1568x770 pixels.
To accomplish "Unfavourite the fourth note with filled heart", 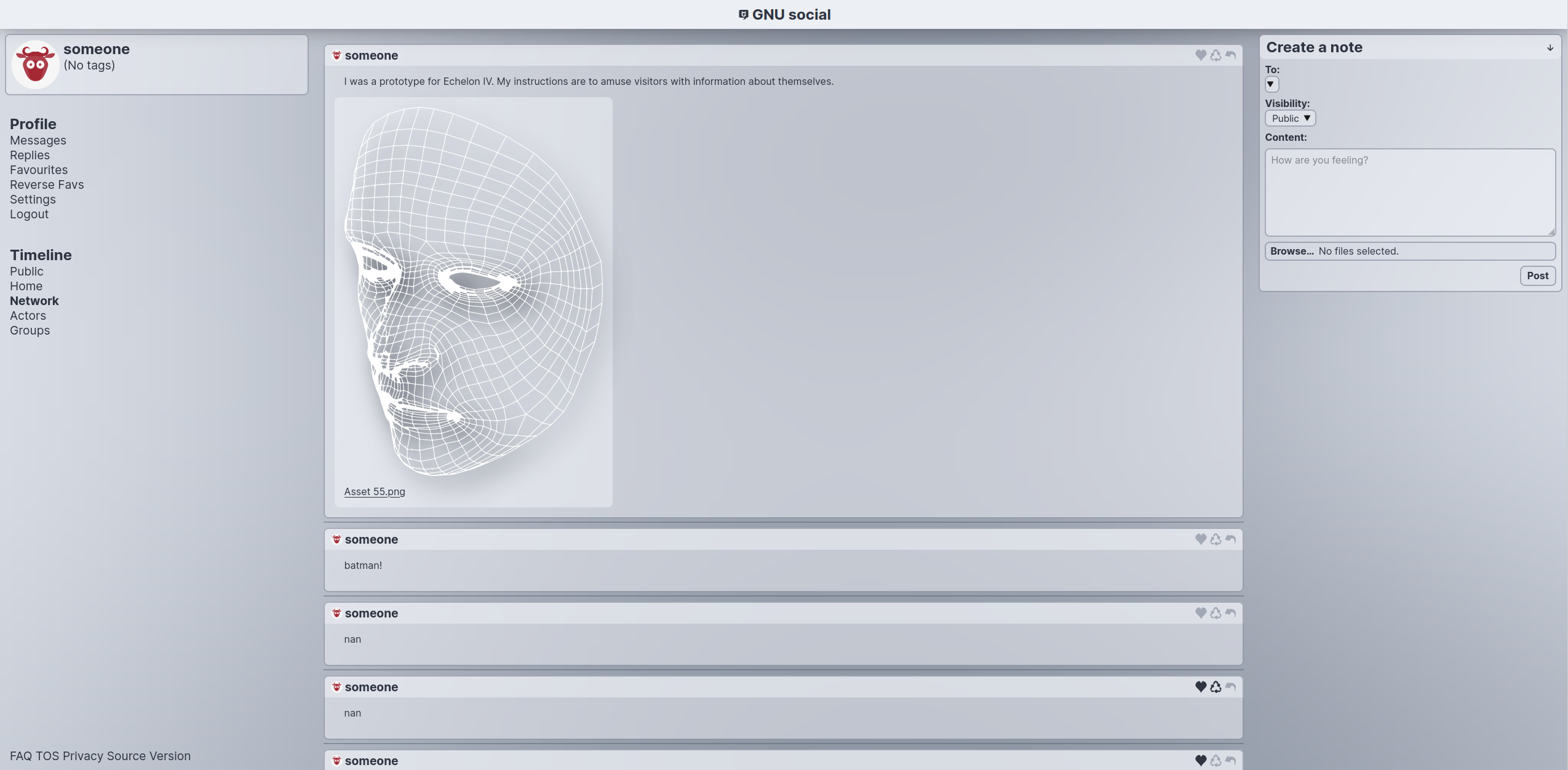I will (x=1200, y=687).
